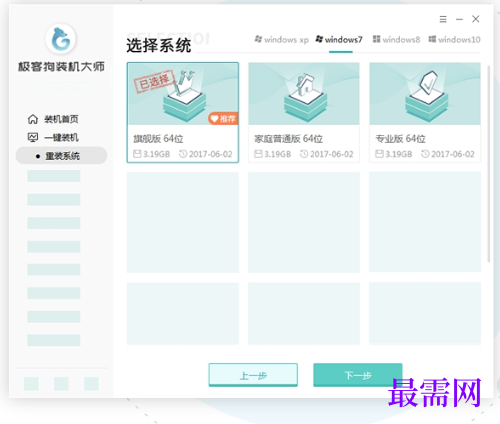Switch to the windows xp tab
The width and height of the screenshot is (500, 424).
pos(282,40)
